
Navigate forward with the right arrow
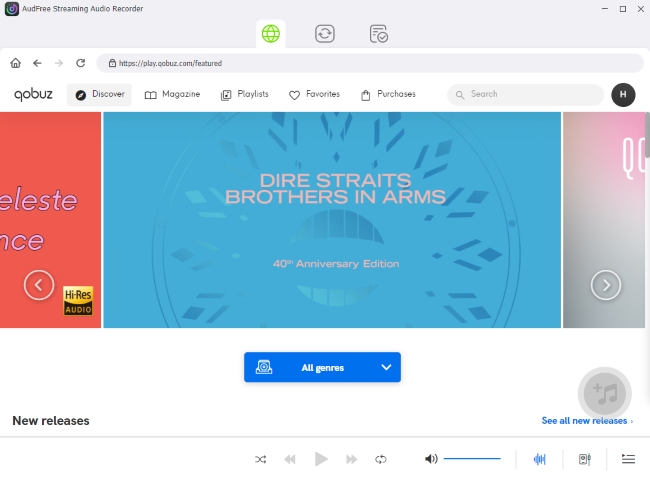pos(59,63)
